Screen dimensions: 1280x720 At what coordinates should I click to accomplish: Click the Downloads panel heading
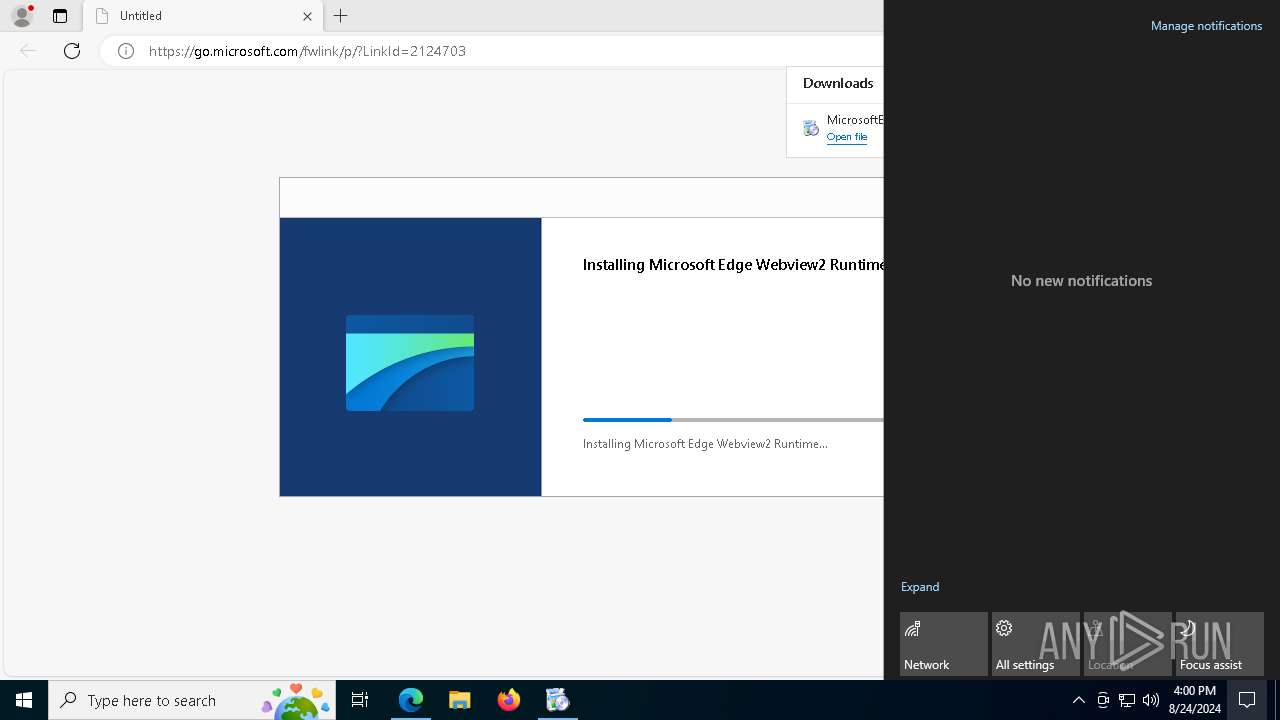pyautogui.click(x=838, y=83)
